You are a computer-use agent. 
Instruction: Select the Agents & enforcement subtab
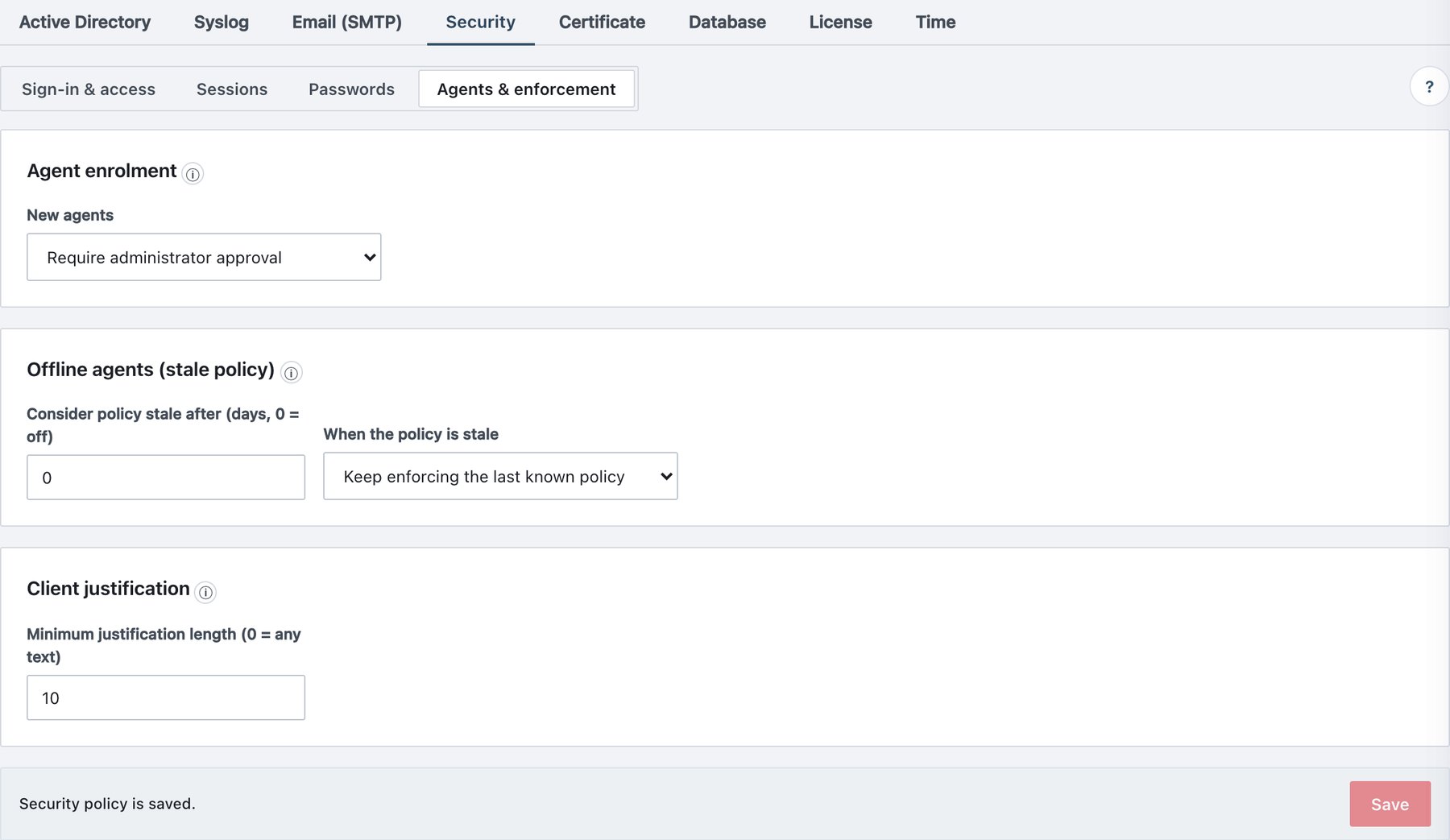527,89
